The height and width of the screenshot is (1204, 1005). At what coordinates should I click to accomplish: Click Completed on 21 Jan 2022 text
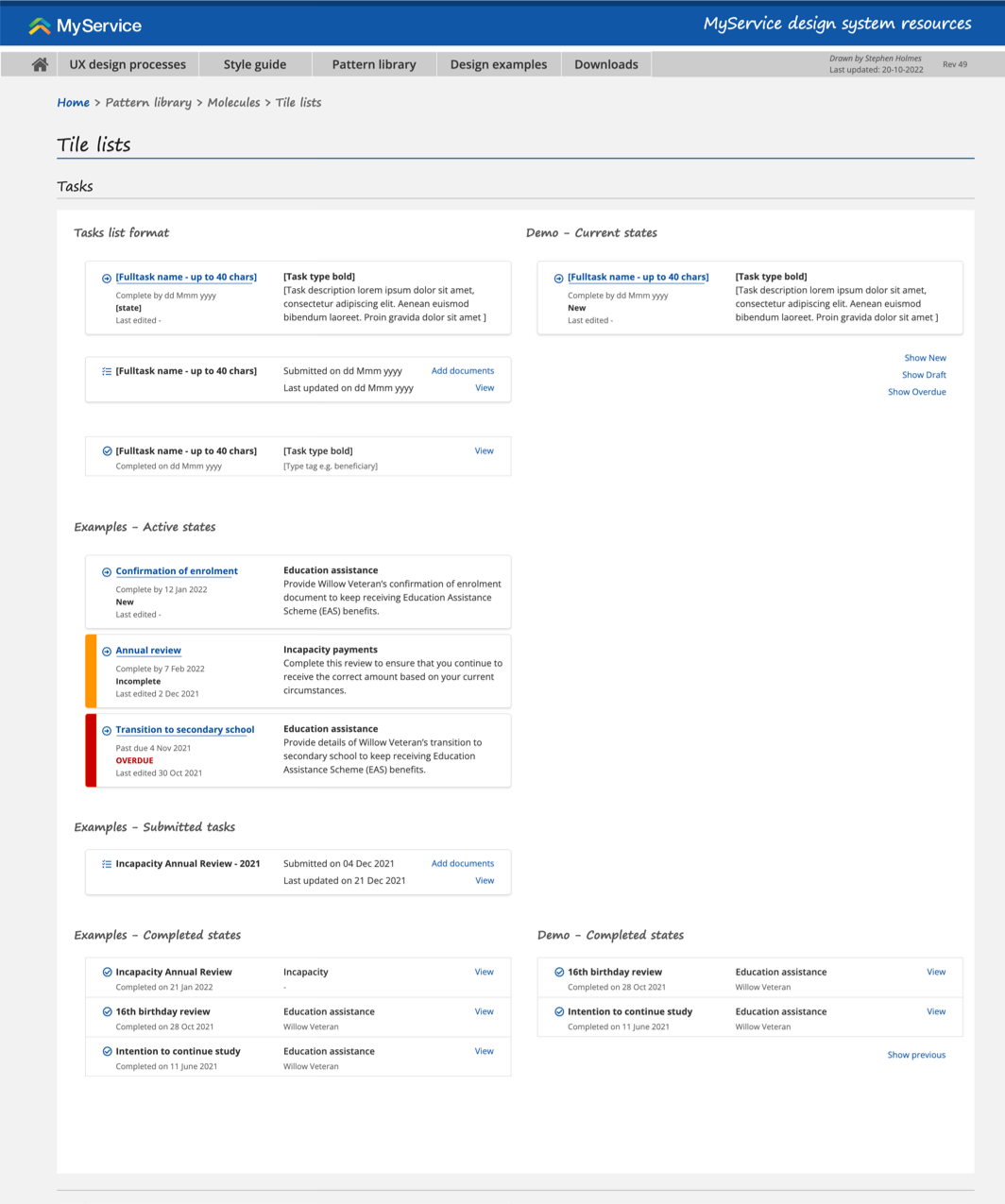point(164,987)
